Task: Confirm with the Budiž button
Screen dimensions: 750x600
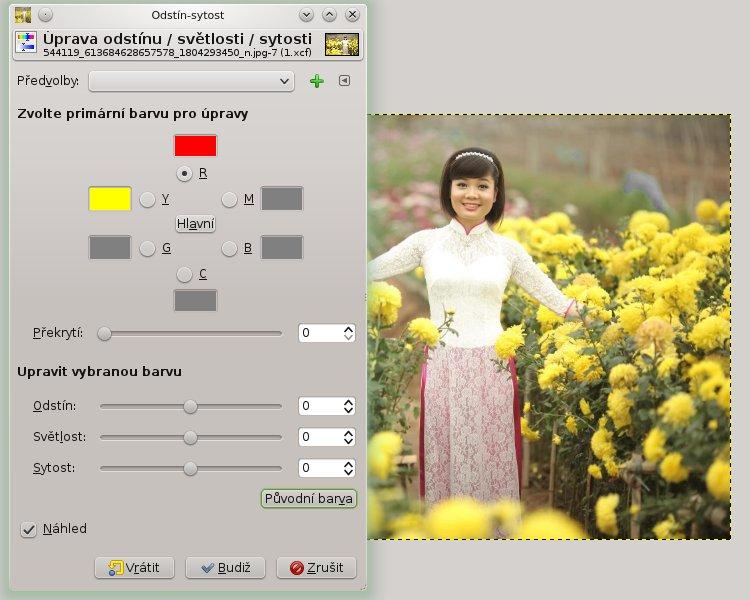Action: coord(225,567)
